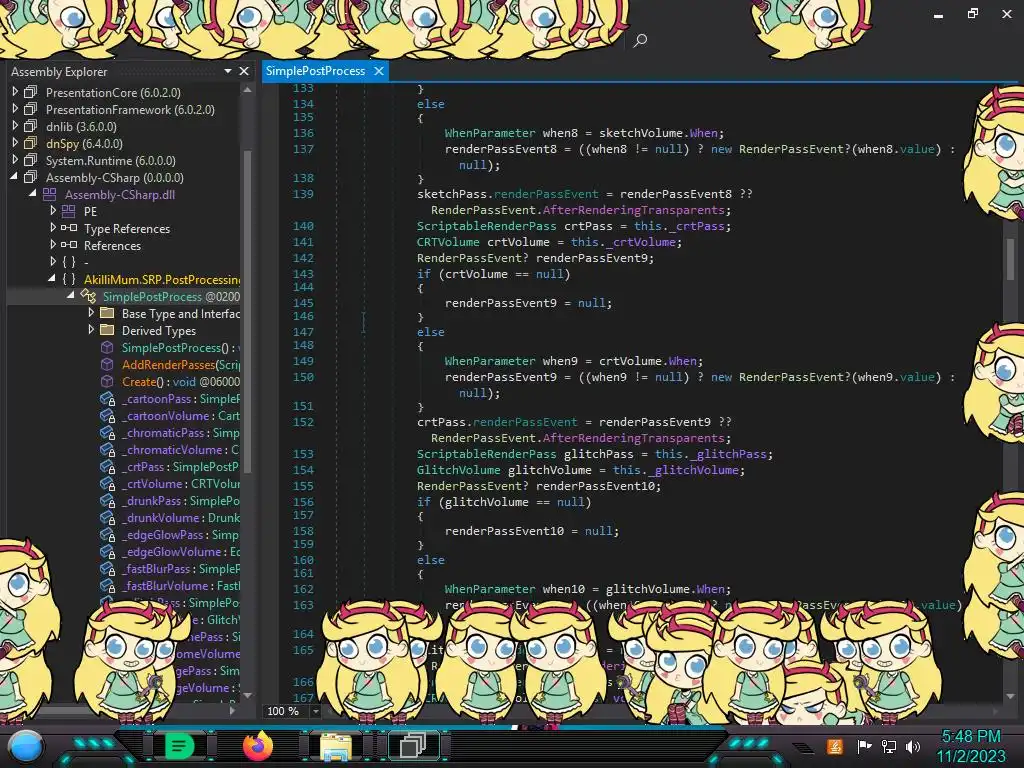
Task: Click the SimplePostProcess() constructor icon
Action: point(107,347)
